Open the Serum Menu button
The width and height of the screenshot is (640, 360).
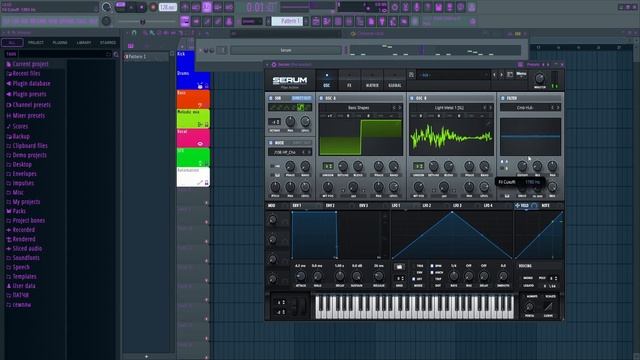pos(521,74)
